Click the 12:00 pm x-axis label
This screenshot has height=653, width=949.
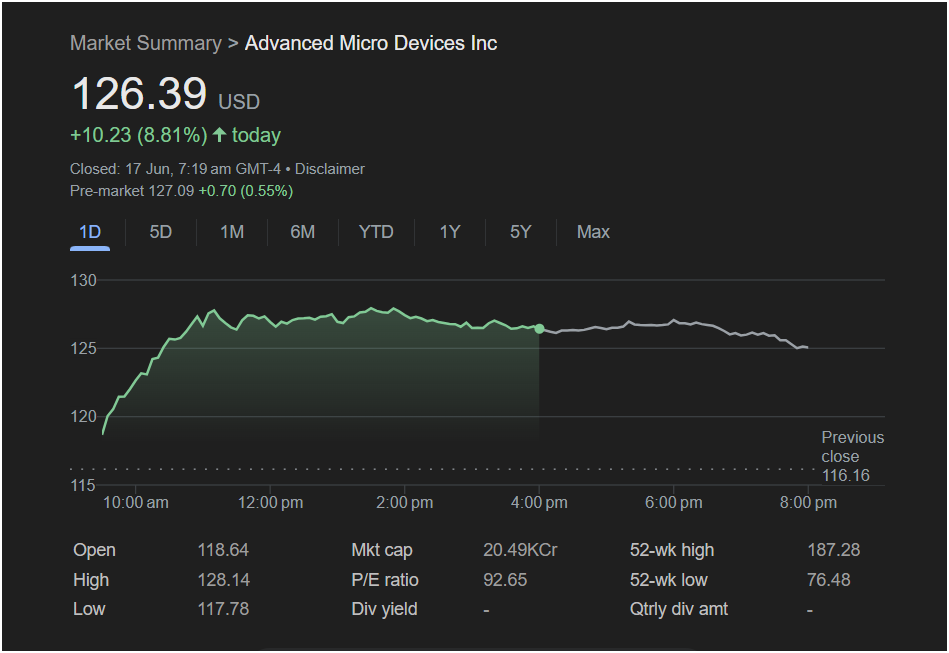[x=271, y=503]
